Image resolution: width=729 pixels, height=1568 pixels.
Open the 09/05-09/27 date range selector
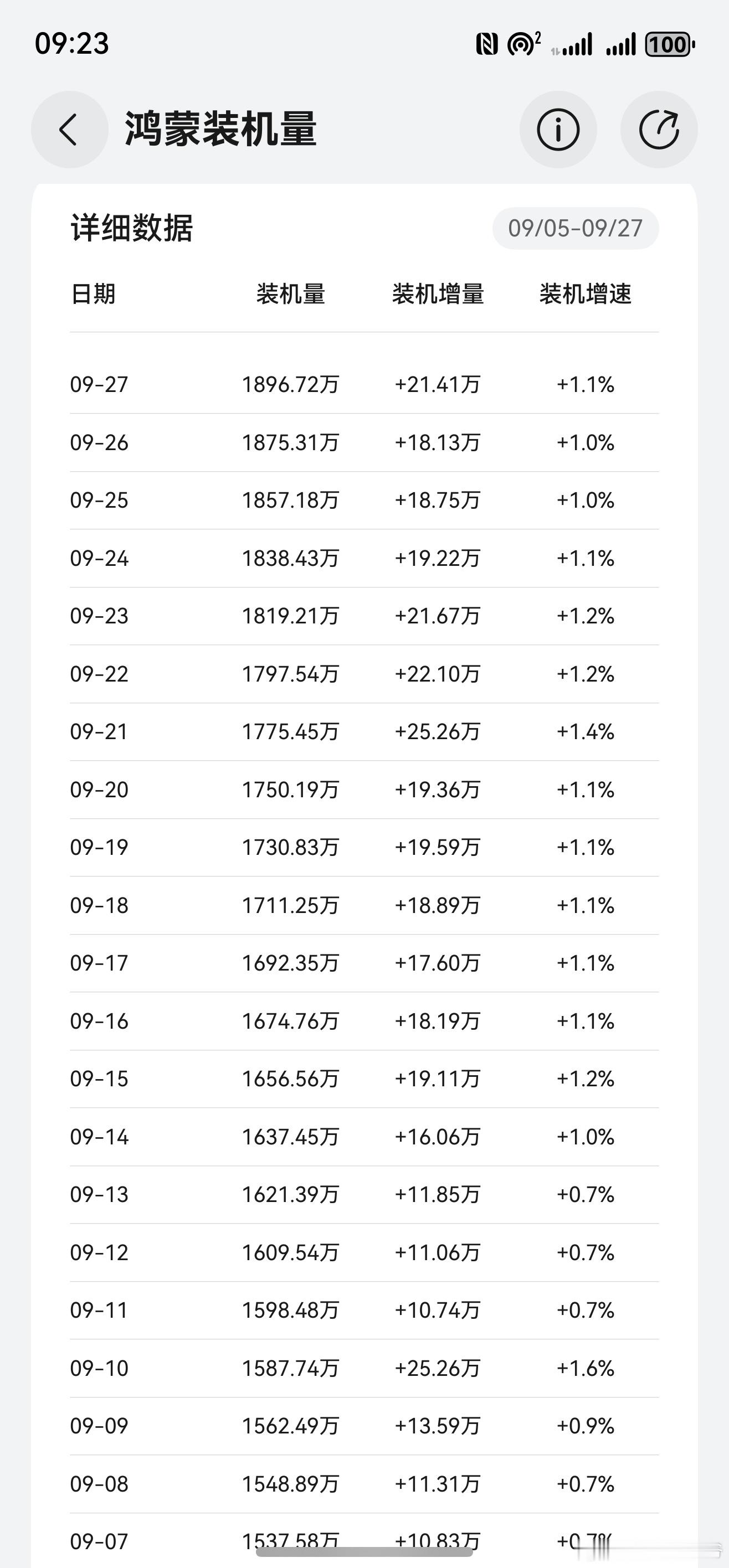pyautogui.click(x=576, y=228)
